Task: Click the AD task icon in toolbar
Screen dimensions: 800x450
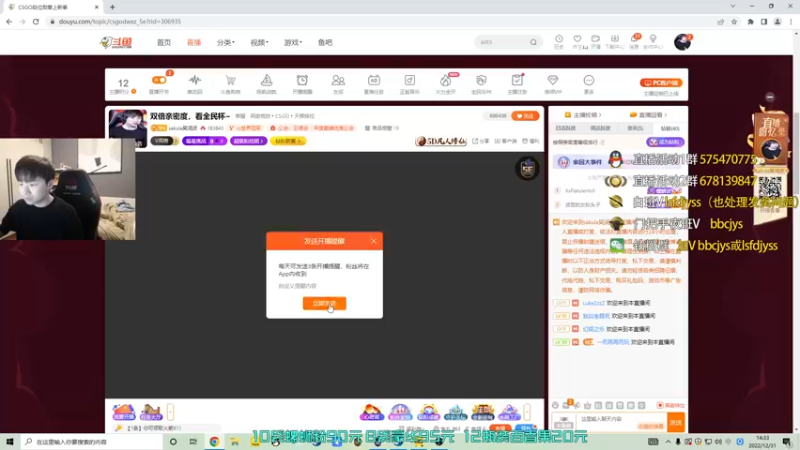Action: click(373, 80)
